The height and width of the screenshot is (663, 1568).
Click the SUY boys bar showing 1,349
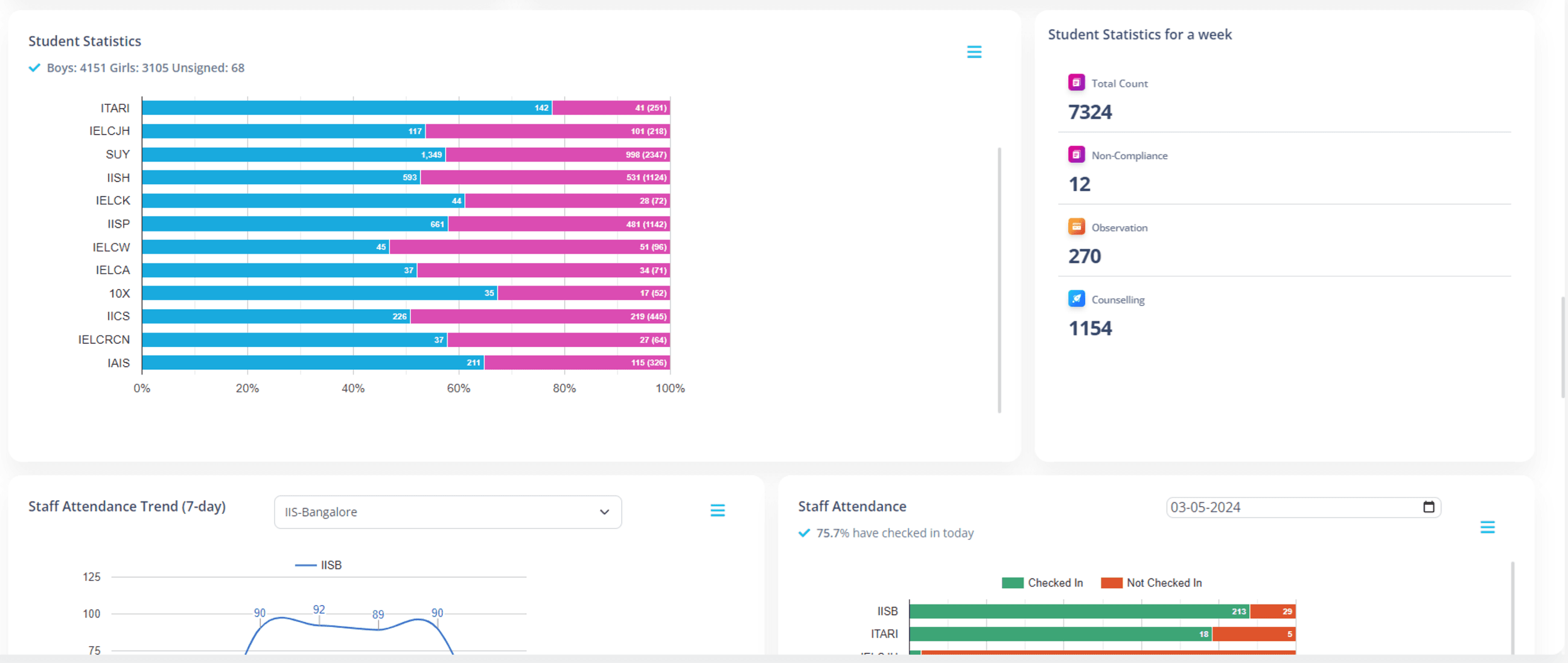293,154
